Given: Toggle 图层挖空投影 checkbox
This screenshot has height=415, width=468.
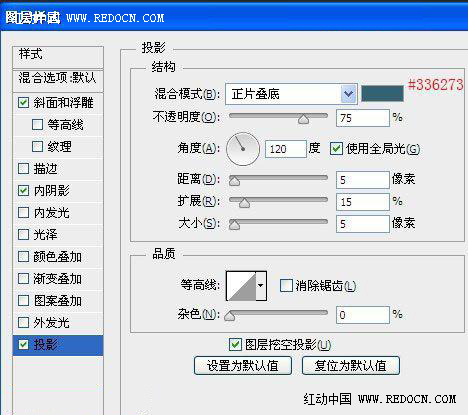Looking at the screenshot, I should pyautogui.click(x=235, y=345).
